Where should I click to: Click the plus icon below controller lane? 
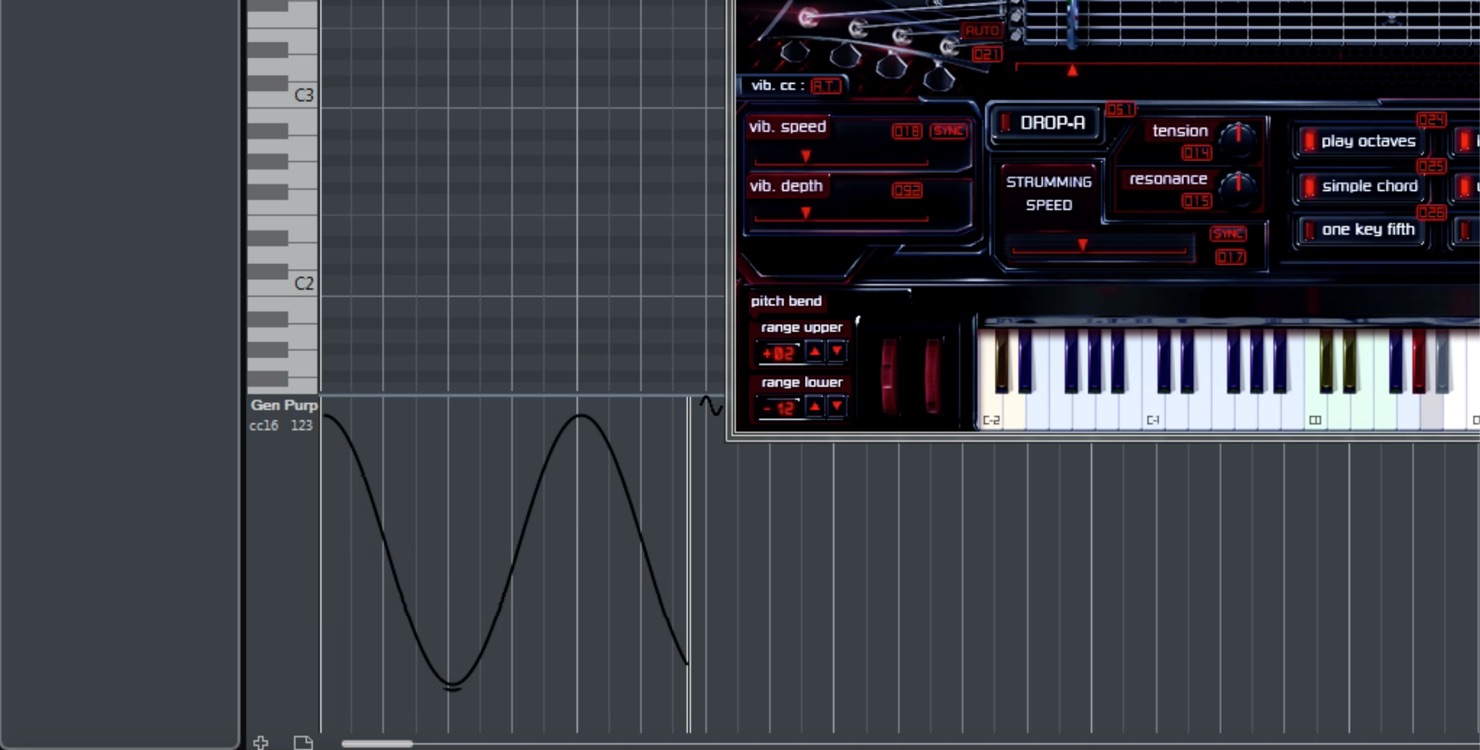click(260, 742)
